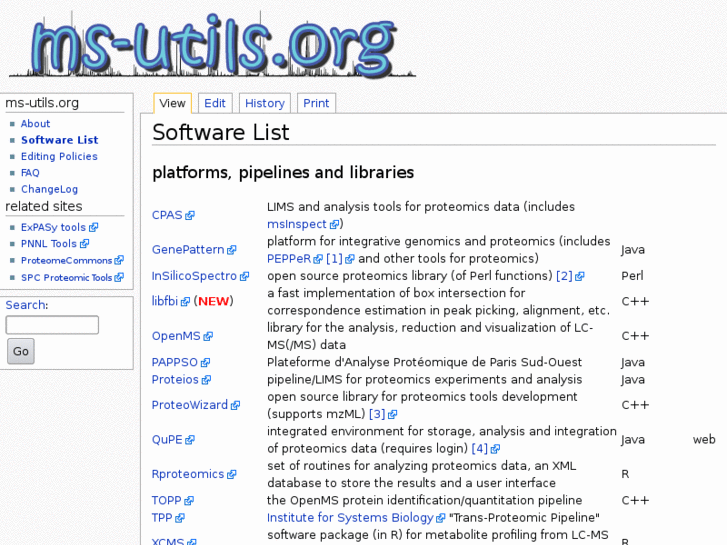The width and height of the screenshot is (727, 545).
Task: Click the external-link icon beside OpenMS
Action: (208, 336)
